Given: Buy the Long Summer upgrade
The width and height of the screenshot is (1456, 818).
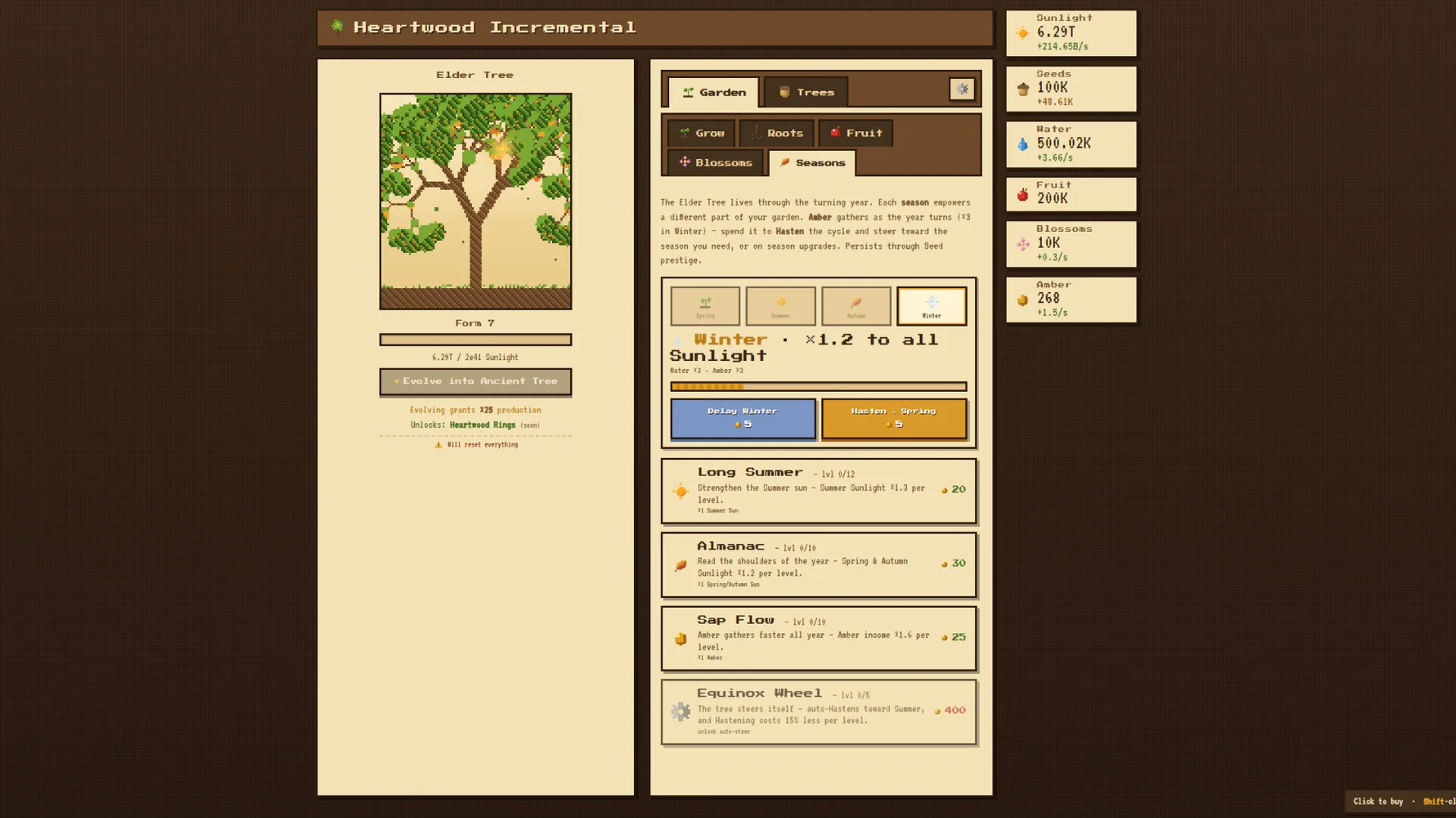Looking at the screenshot, I should 819,490.
